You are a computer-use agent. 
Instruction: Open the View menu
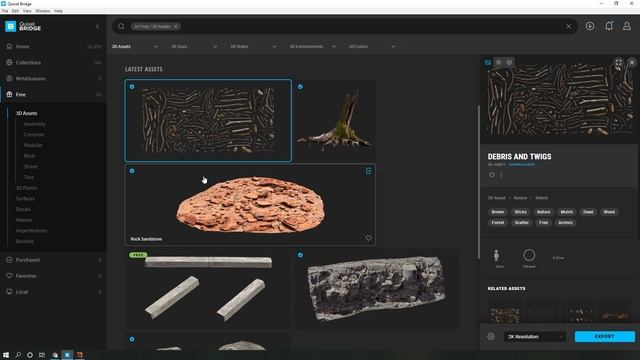pos(27,11)
